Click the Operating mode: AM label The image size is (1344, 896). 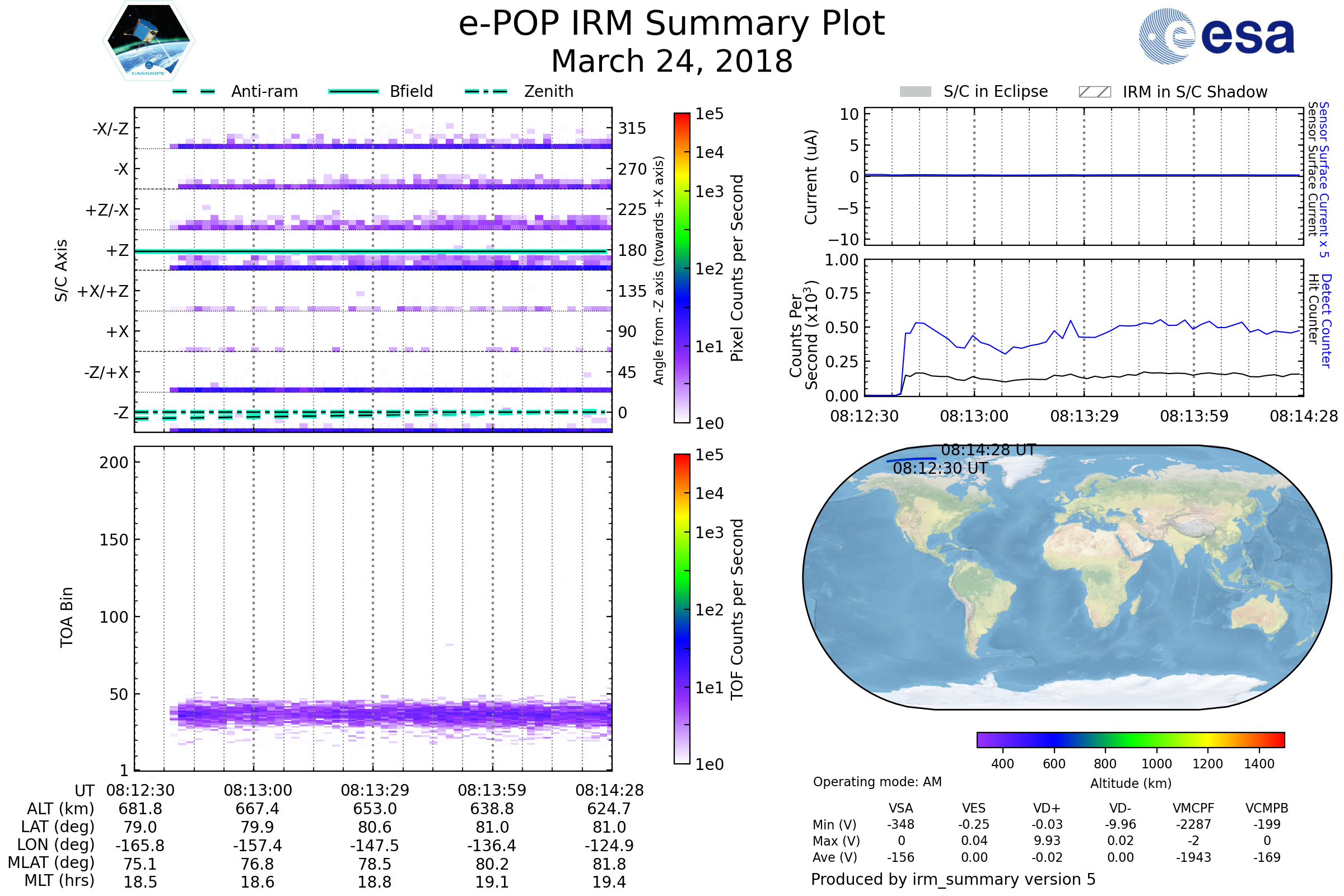coord(876,782)
